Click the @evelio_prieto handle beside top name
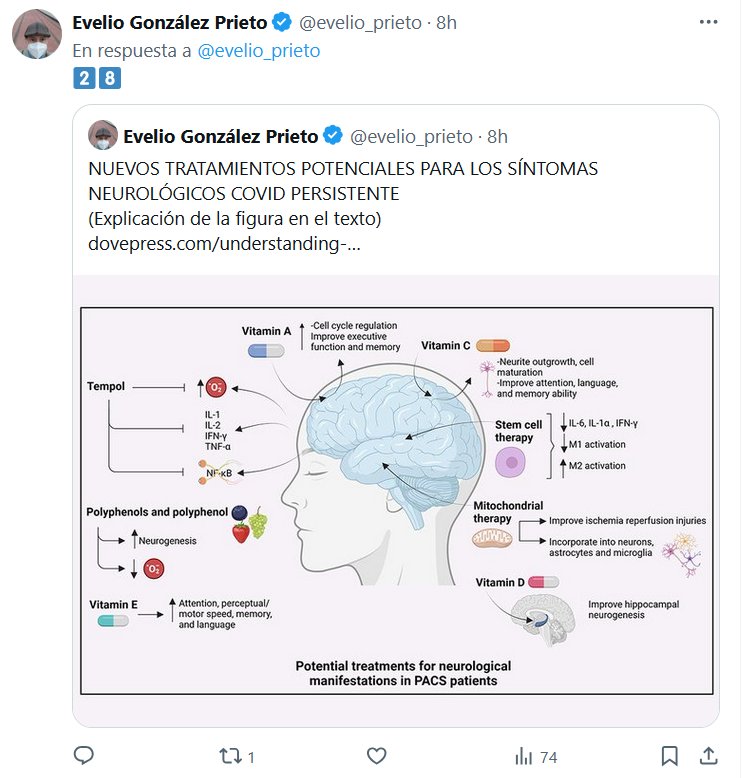 tap(359, 23)
